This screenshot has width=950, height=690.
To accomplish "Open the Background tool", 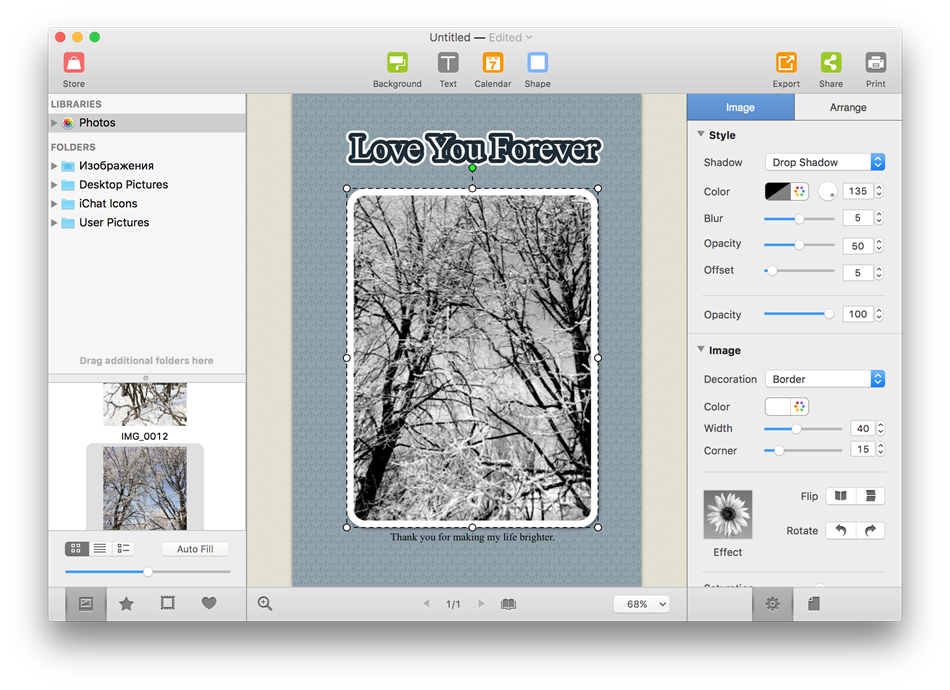I will pos(397,70).
